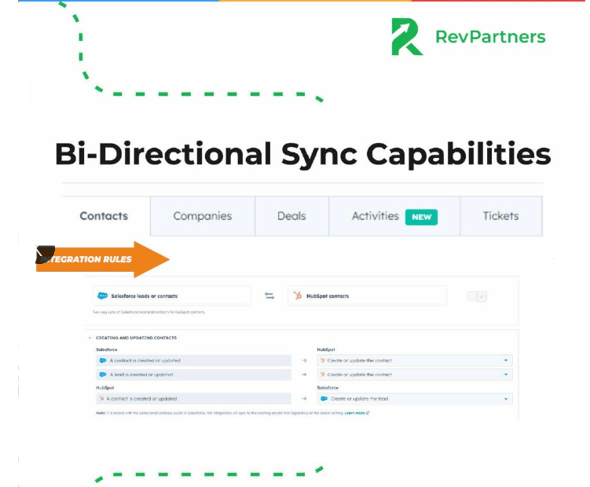Click HubSpot icon in first 'Create or update the contact' dropdown
590x487 pixels.
pos(322,361)
